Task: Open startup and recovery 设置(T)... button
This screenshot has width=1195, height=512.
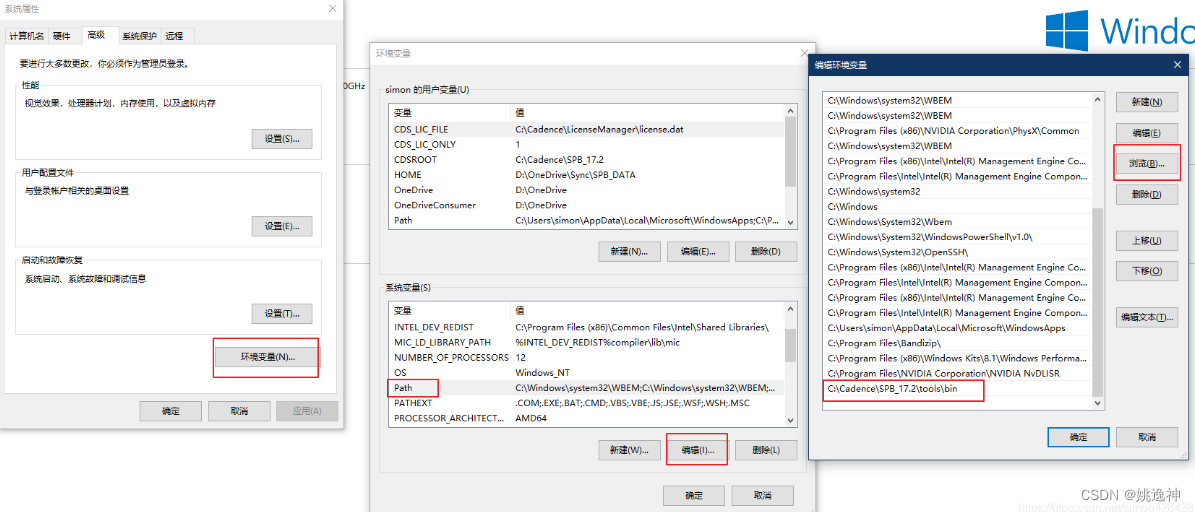Action: (x=281, y=314)
